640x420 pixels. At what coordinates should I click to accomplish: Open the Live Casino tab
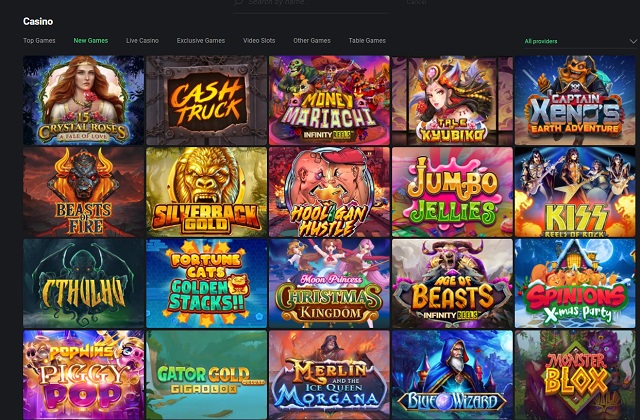click(x=142, y=40)
